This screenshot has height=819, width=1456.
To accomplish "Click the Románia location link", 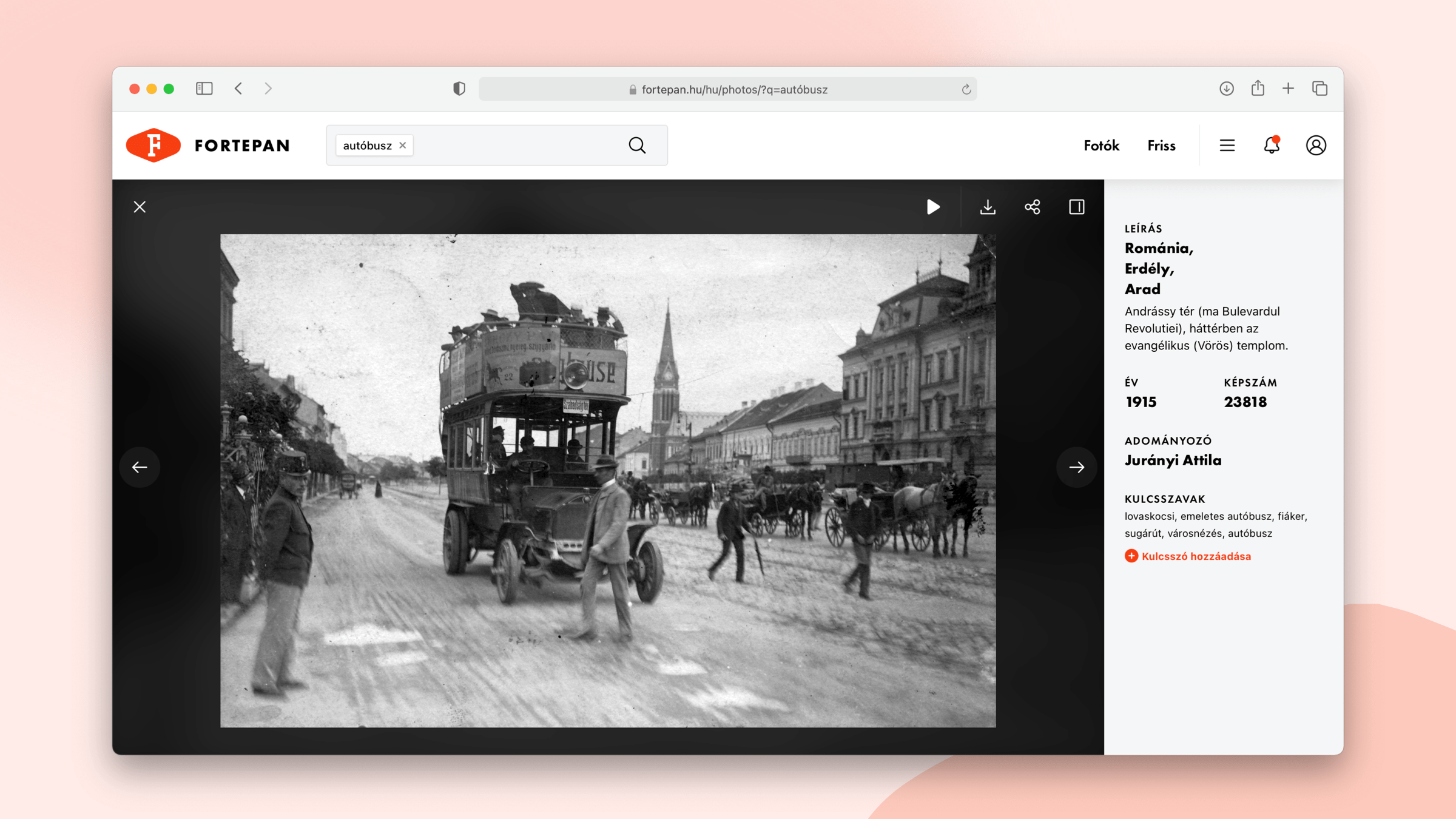I will [x=1158, y=248].
